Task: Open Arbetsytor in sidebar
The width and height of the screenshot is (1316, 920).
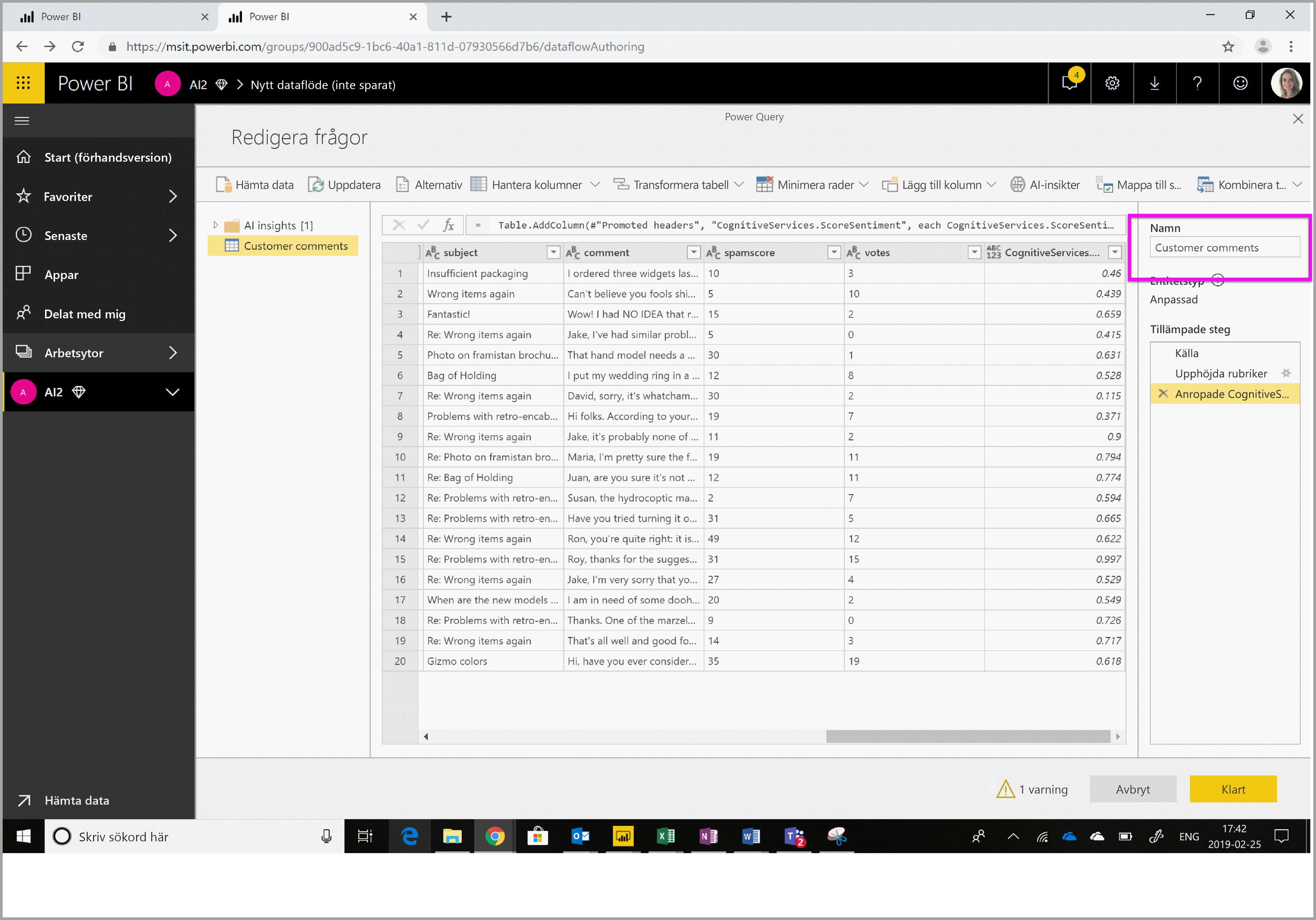Action: click(98, 353)
